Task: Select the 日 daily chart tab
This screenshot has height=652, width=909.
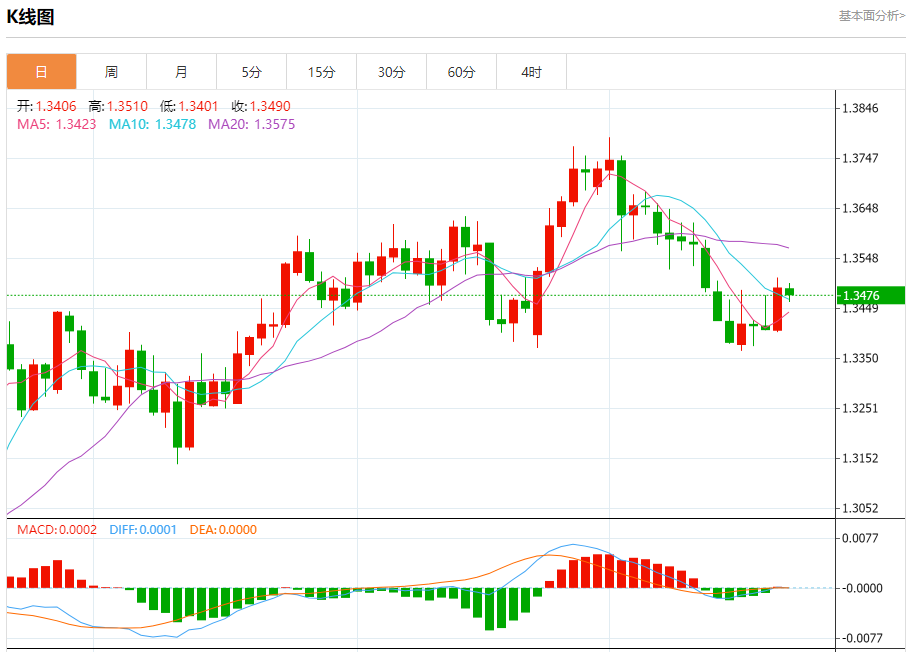Action: [41, 72]
